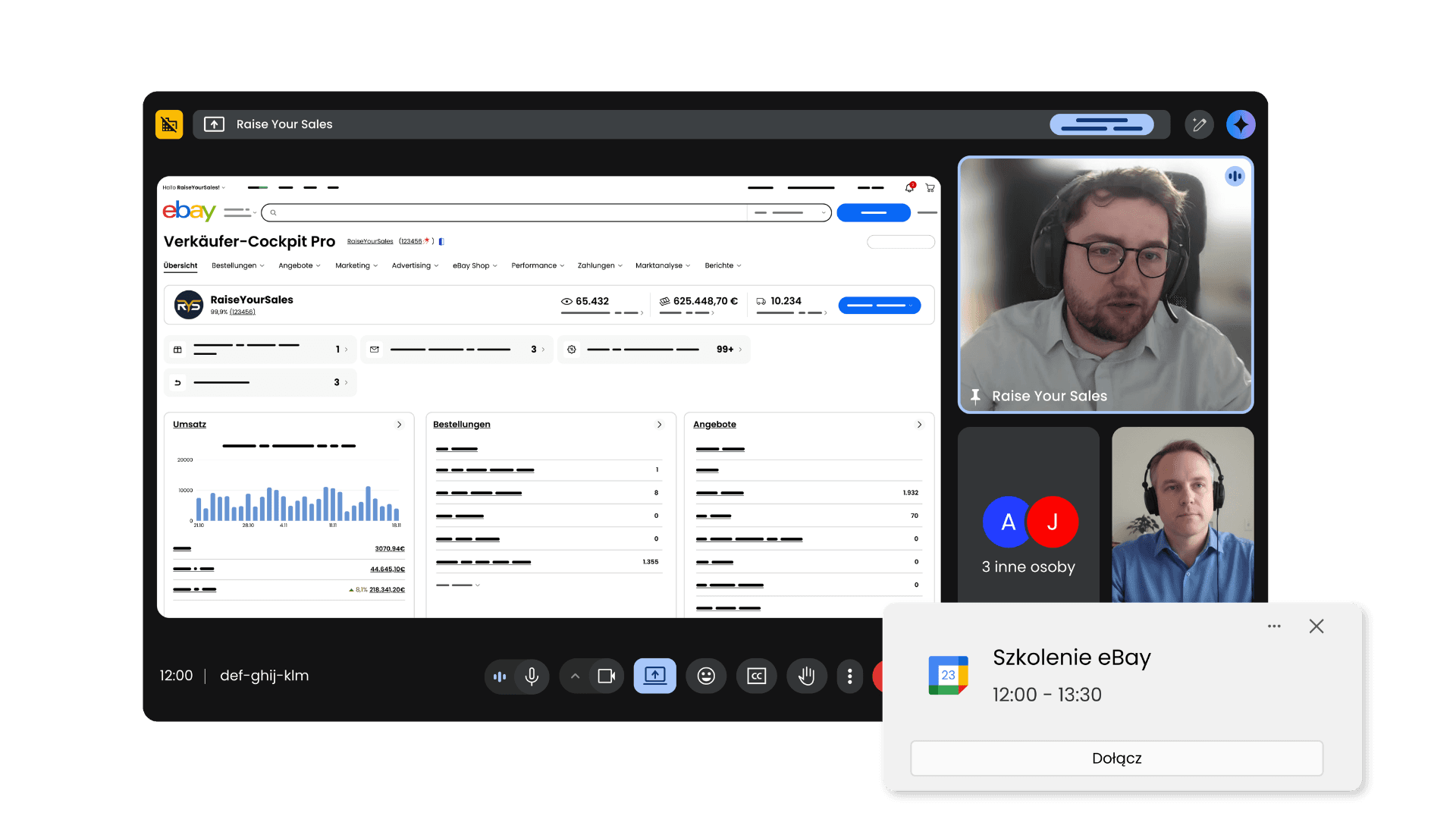The width and height of the screenshot is (1456, 819).
Task: Open the RaiseYourSales profile link
Action: 370,241
